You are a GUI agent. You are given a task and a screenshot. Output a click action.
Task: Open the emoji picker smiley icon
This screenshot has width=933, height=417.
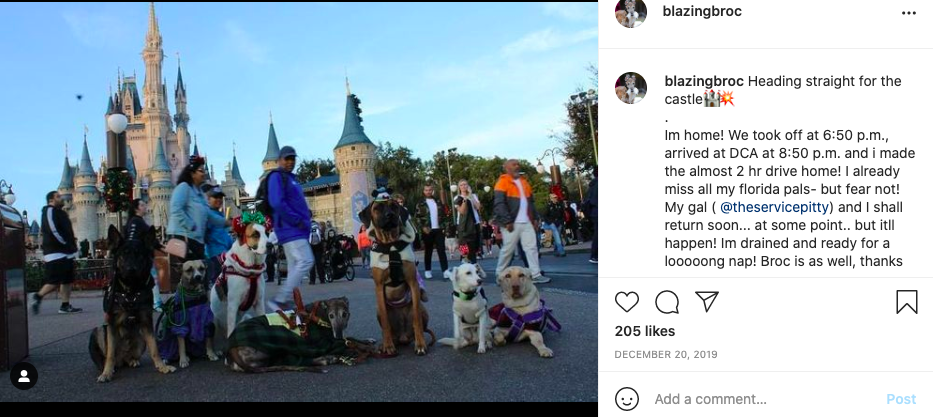coord(627,399)
